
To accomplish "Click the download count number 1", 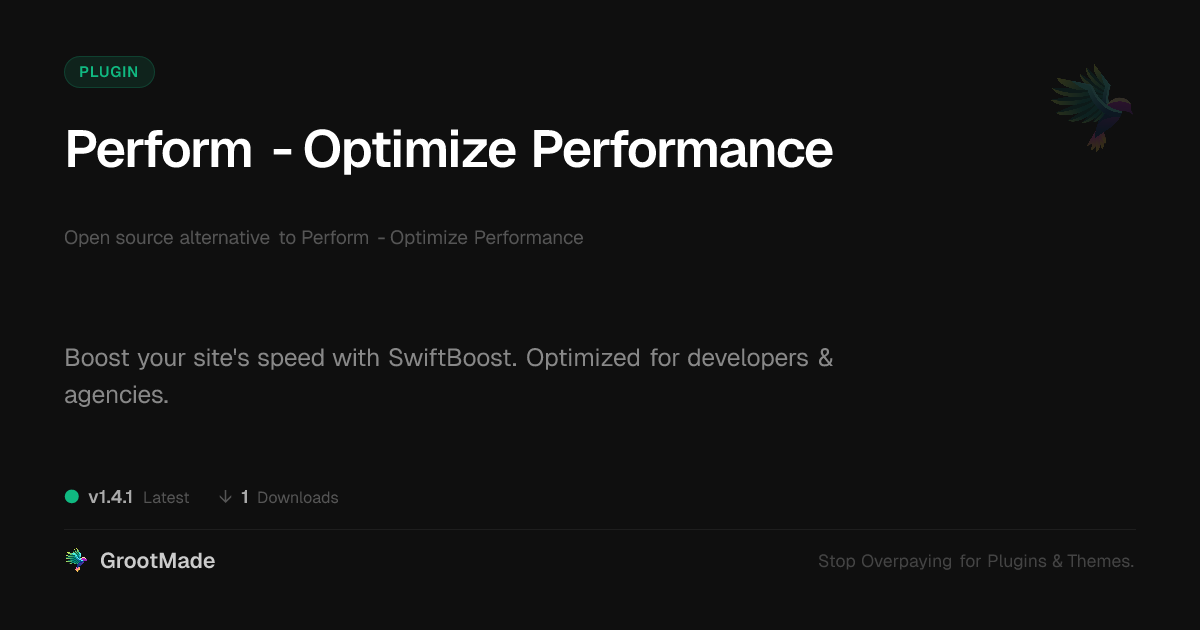I will 245,497.
